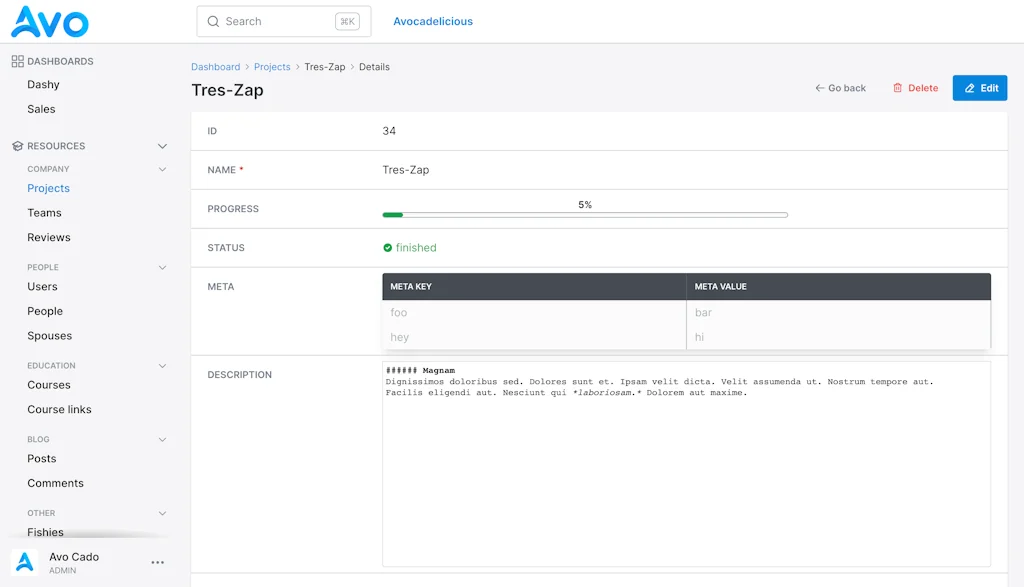Select Comments under the Blog section
This screenshot has height=587, width=1024.
click(x=55, y=483)
